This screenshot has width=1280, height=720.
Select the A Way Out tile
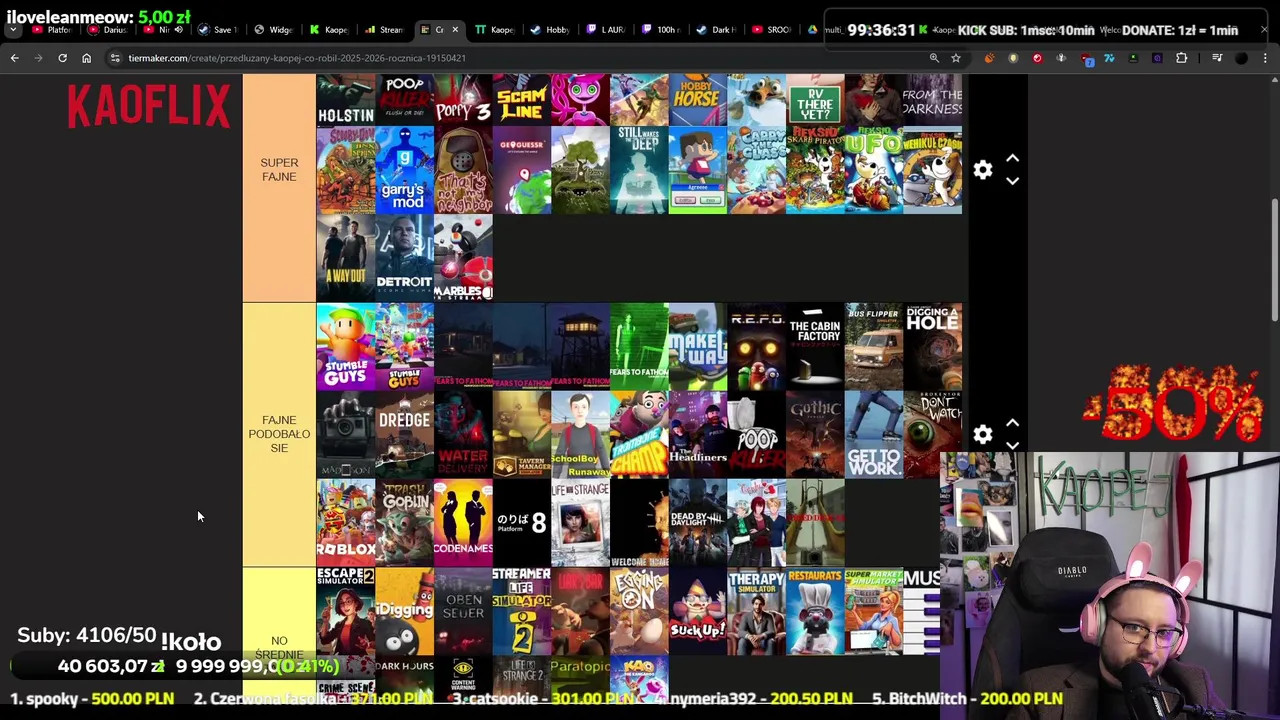pyautogui.click(x=345, y=258)
